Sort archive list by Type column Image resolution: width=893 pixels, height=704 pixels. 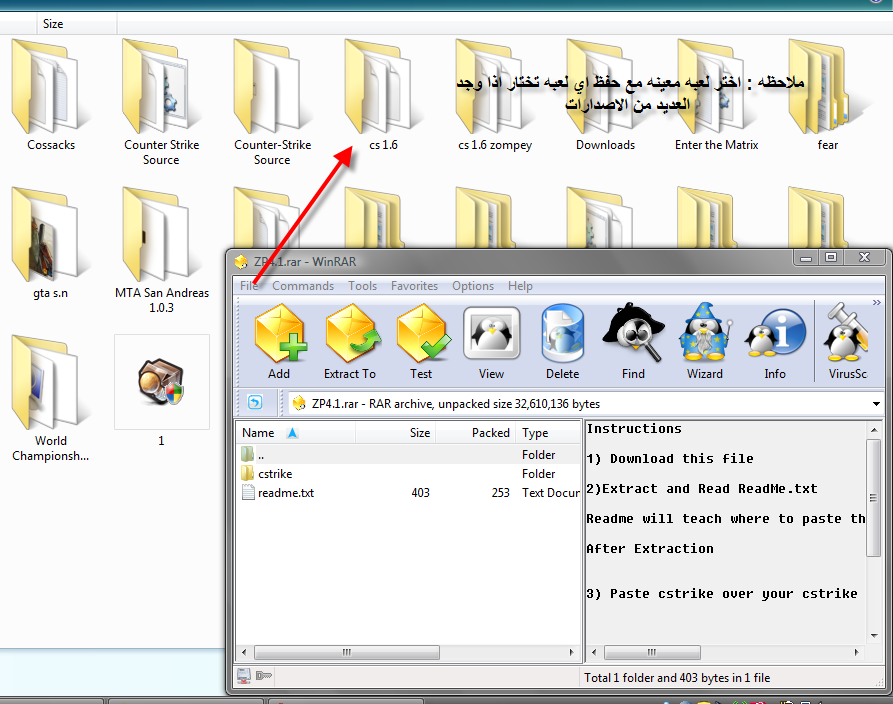[548, 433]
